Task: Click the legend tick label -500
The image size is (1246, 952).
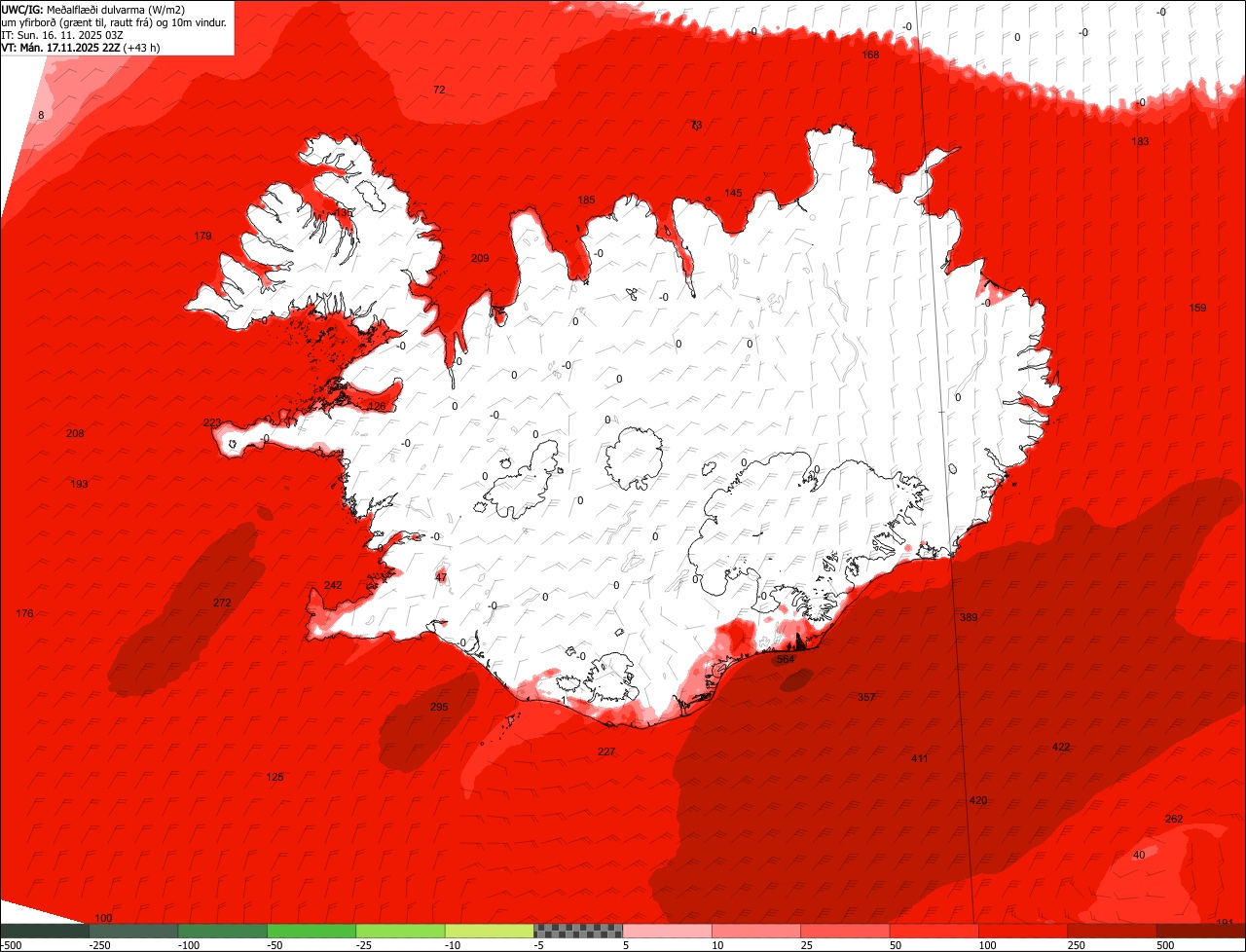Action: tap(11, 945)
